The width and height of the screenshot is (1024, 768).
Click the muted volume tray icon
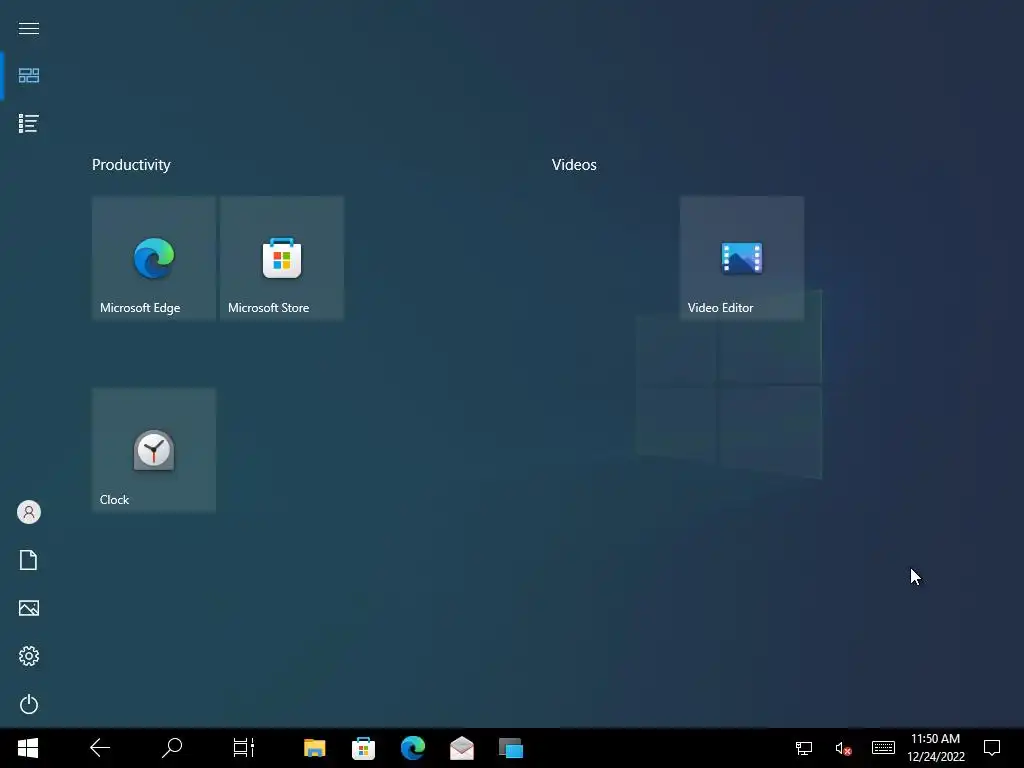[843, 748]
